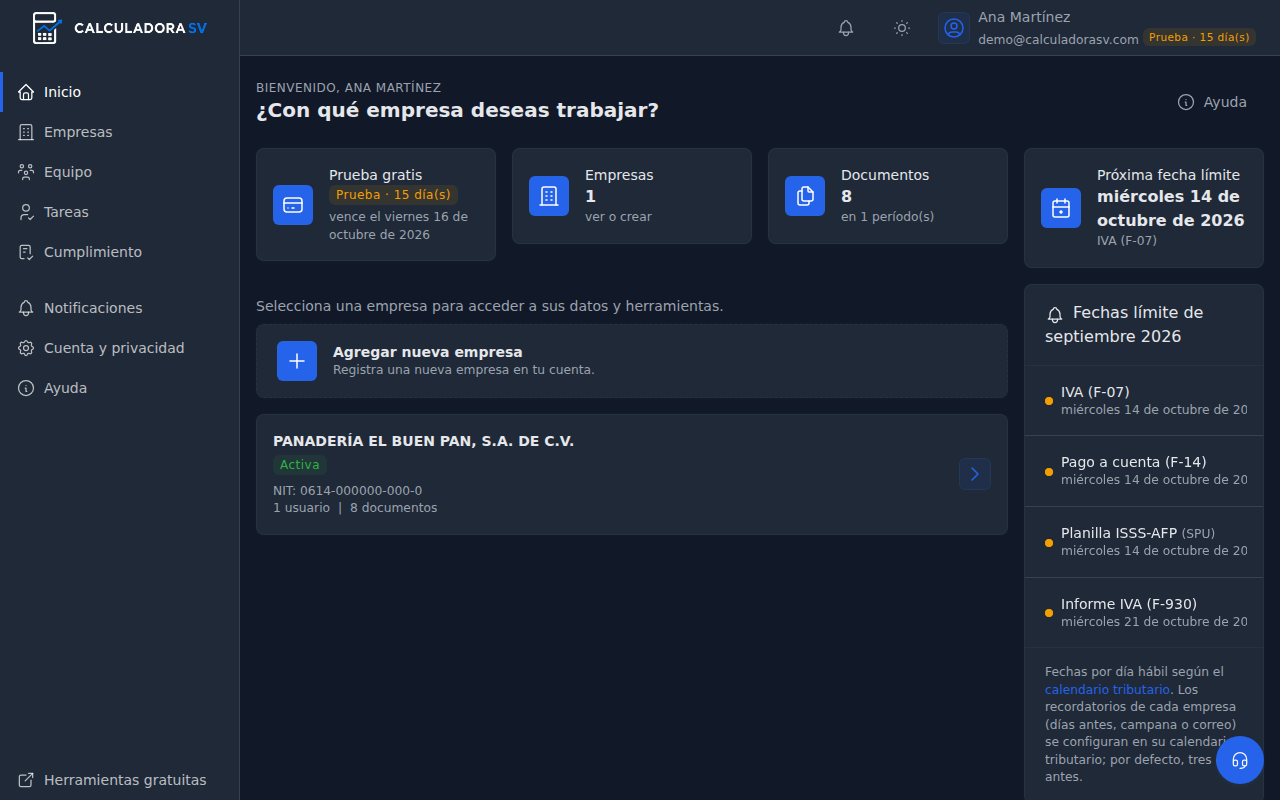The height and width of the screenshot is (800, 1280).
Task: Click the CalculadoraSV logo
Action: pos(120,28)
